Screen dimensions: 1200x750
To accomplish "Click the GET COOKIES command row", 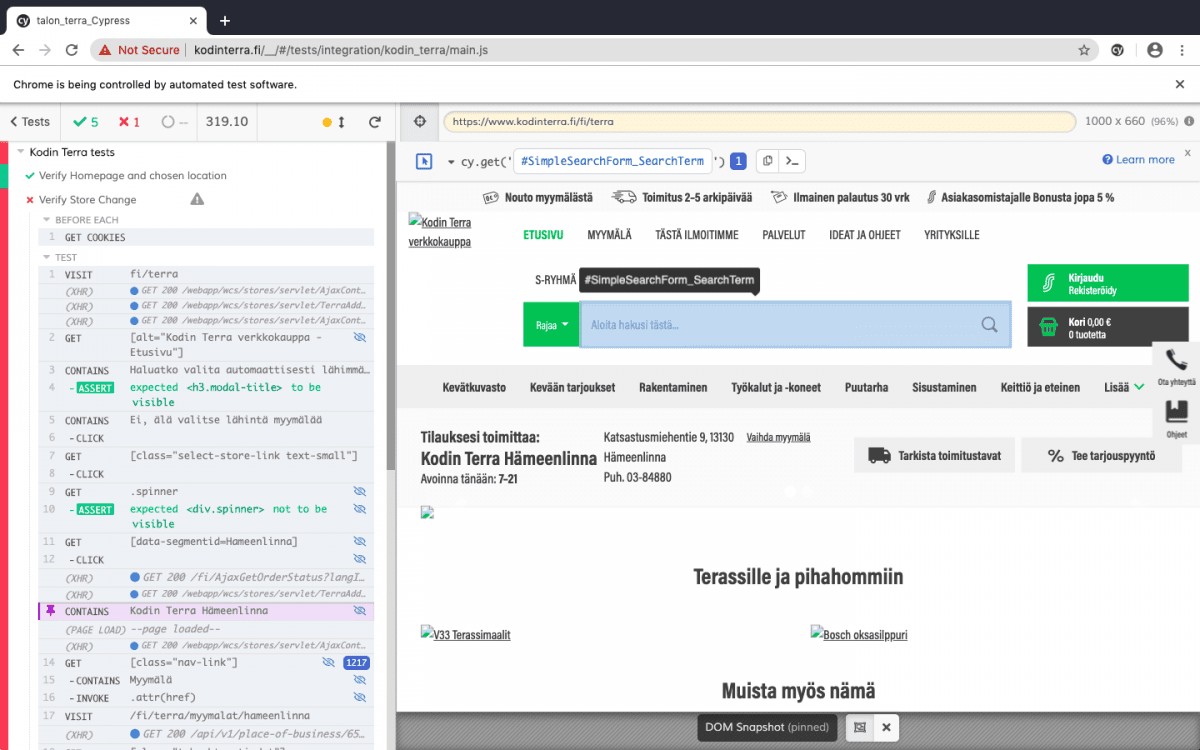I will 206,237.
